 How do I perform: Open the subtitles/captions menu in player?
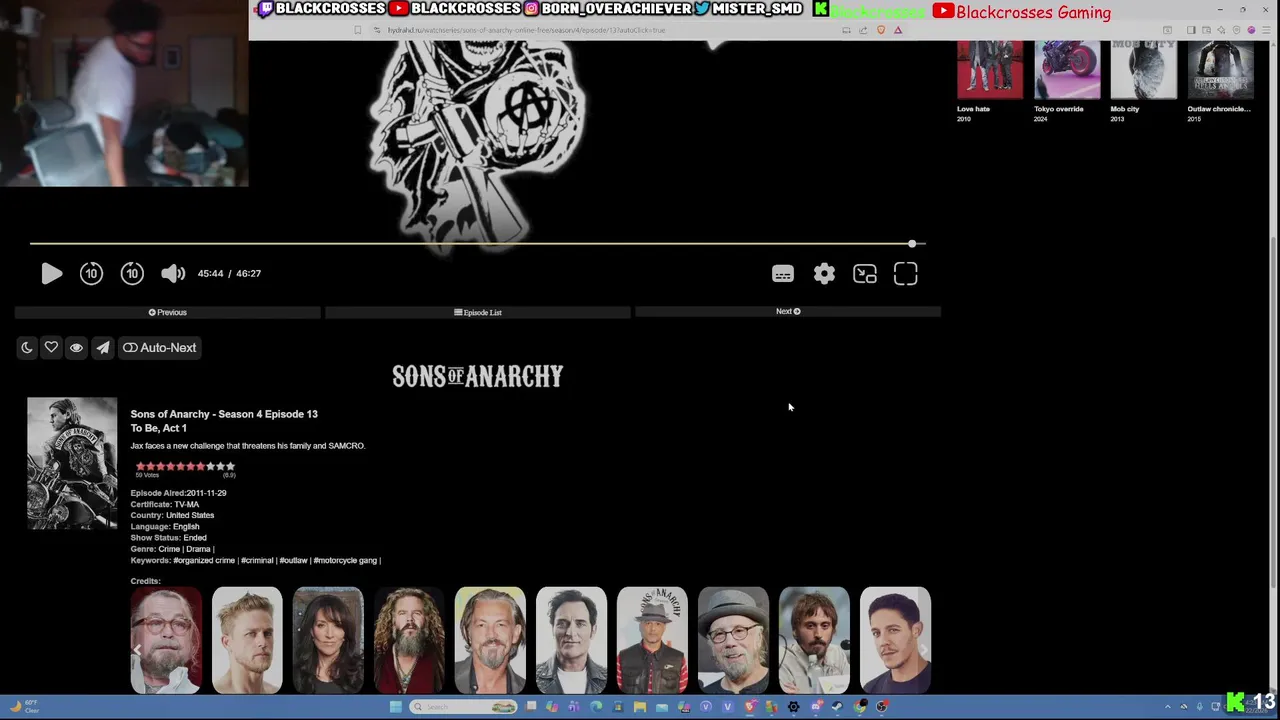click(x=783, y=274)
